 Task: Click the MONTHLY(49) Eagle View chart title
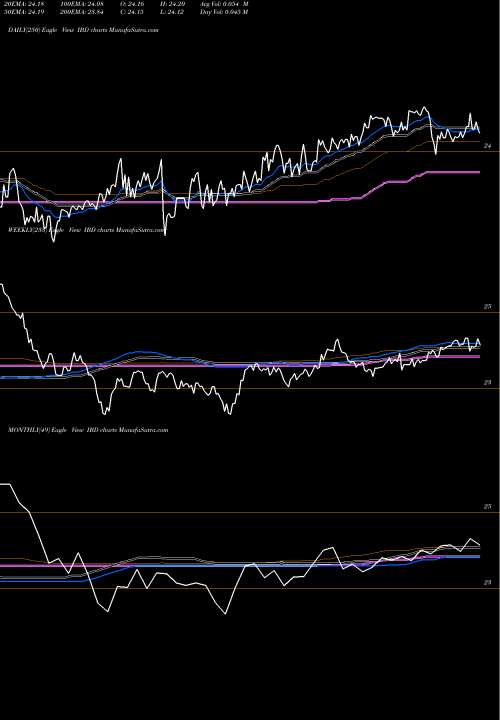[88, 430]
